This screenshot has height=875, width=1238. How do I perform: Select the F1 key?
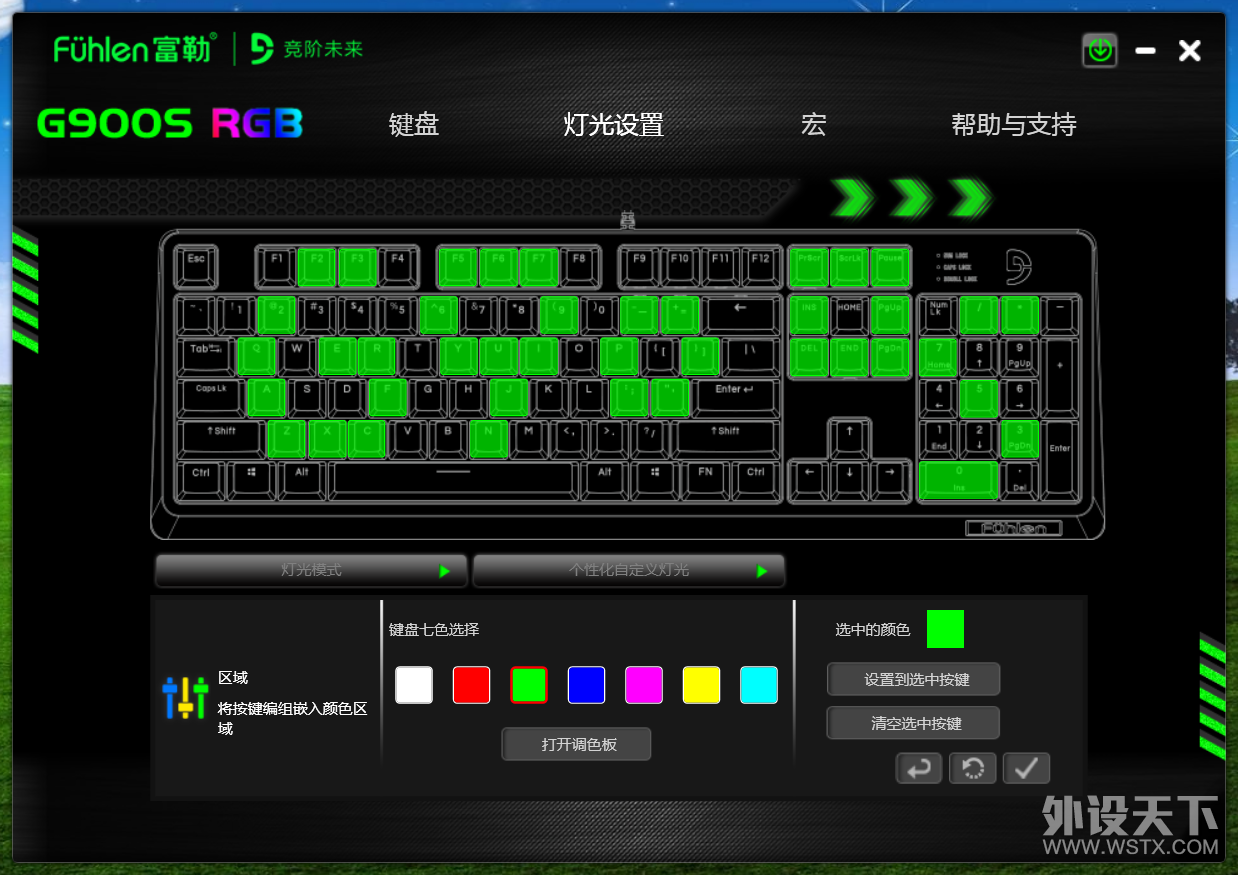[x=277, y=266]
